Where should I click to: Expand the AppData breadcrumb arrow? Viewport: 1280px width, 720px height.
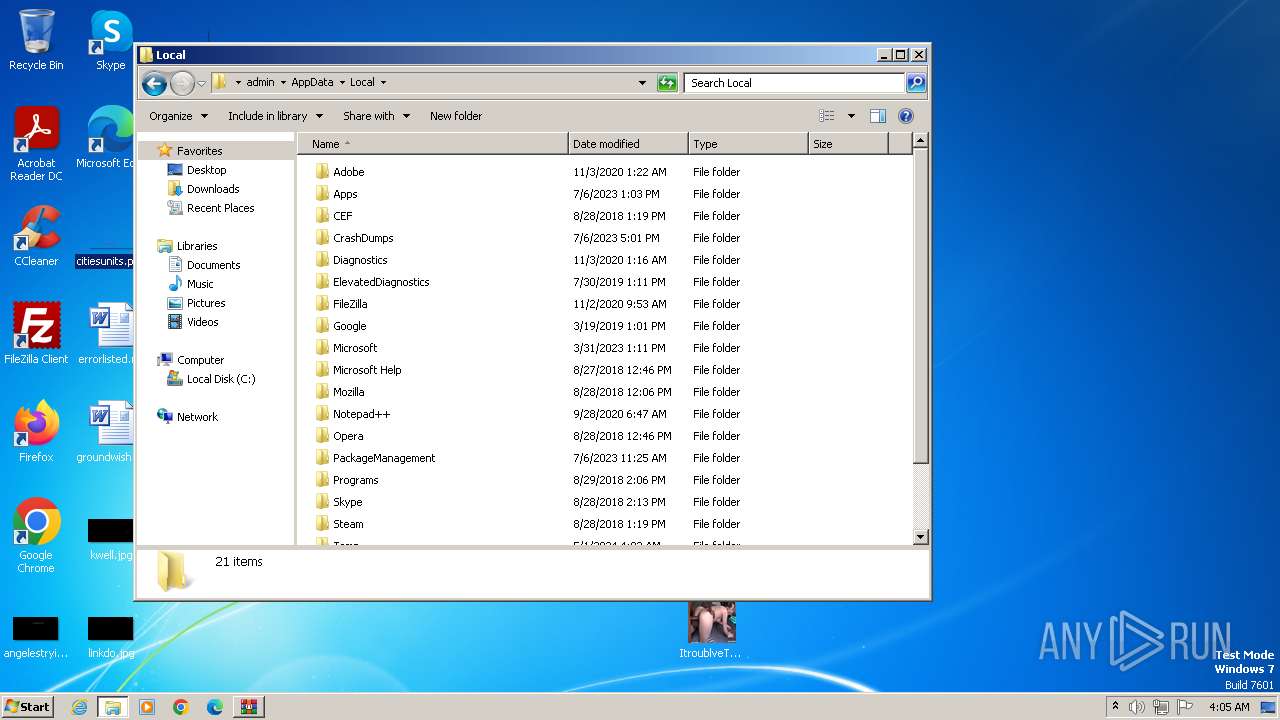click(342, 83)
